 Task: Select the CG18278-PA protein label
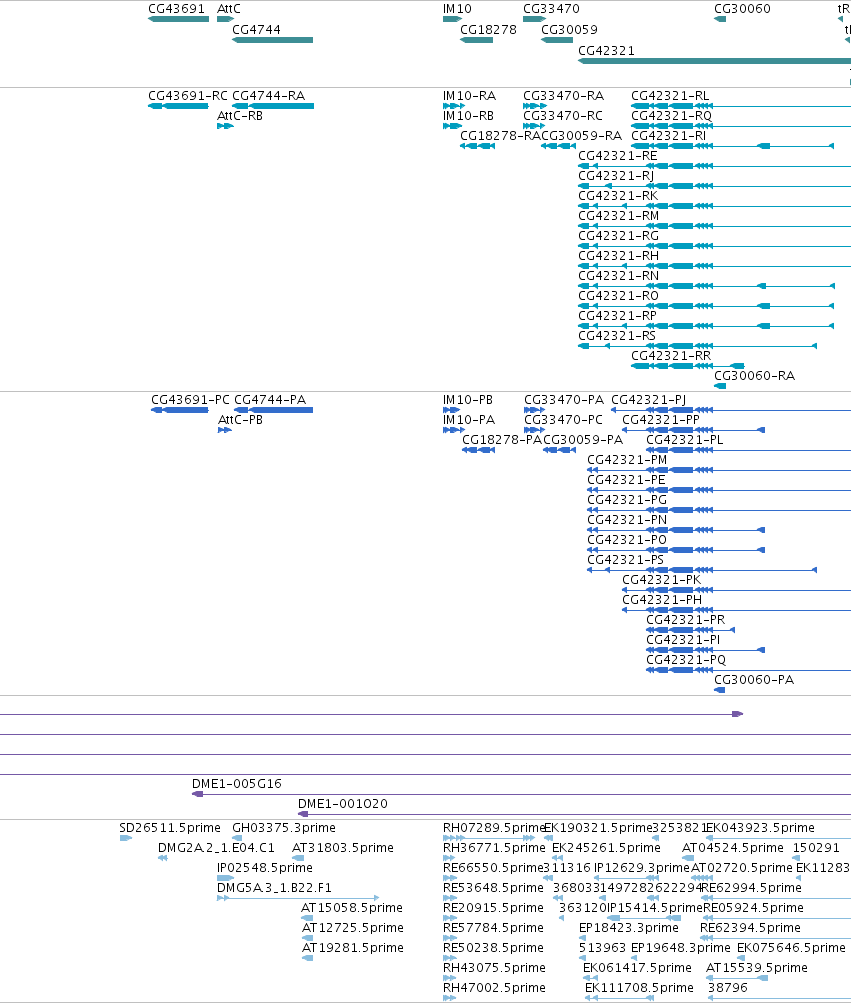point(502,440)
